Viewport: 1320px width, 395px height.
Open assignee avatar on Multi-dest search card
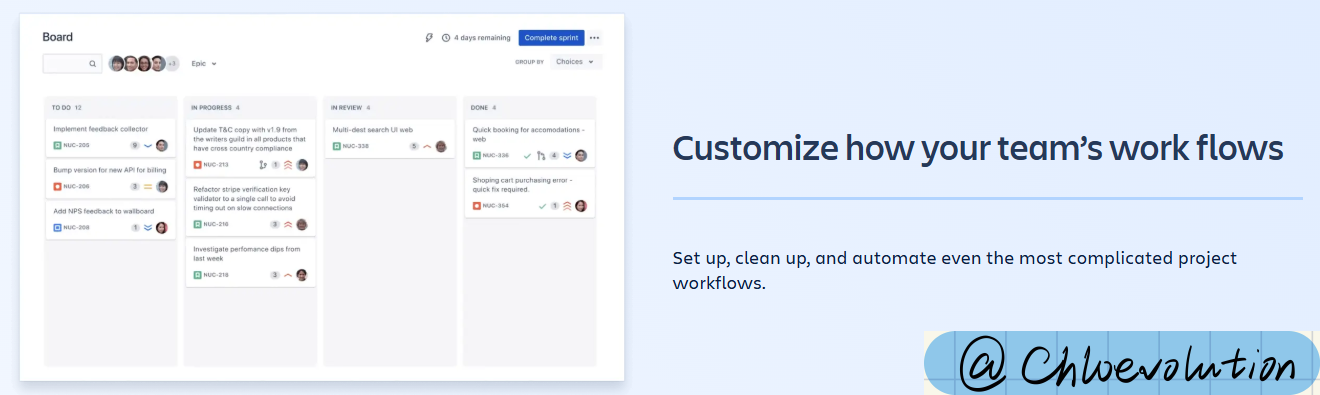pyautogui.click(x=441, y=146)
